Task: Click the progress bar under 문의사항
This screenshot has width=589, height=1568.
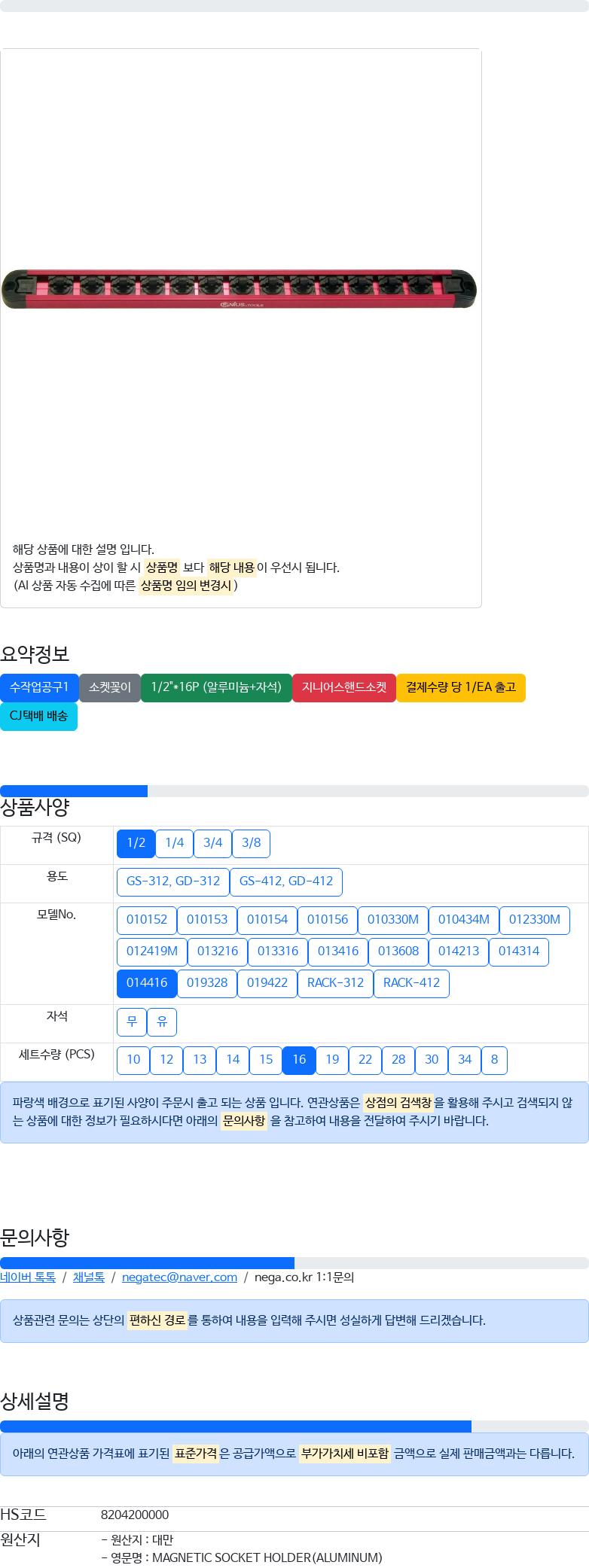Action: click(294, 1263)
